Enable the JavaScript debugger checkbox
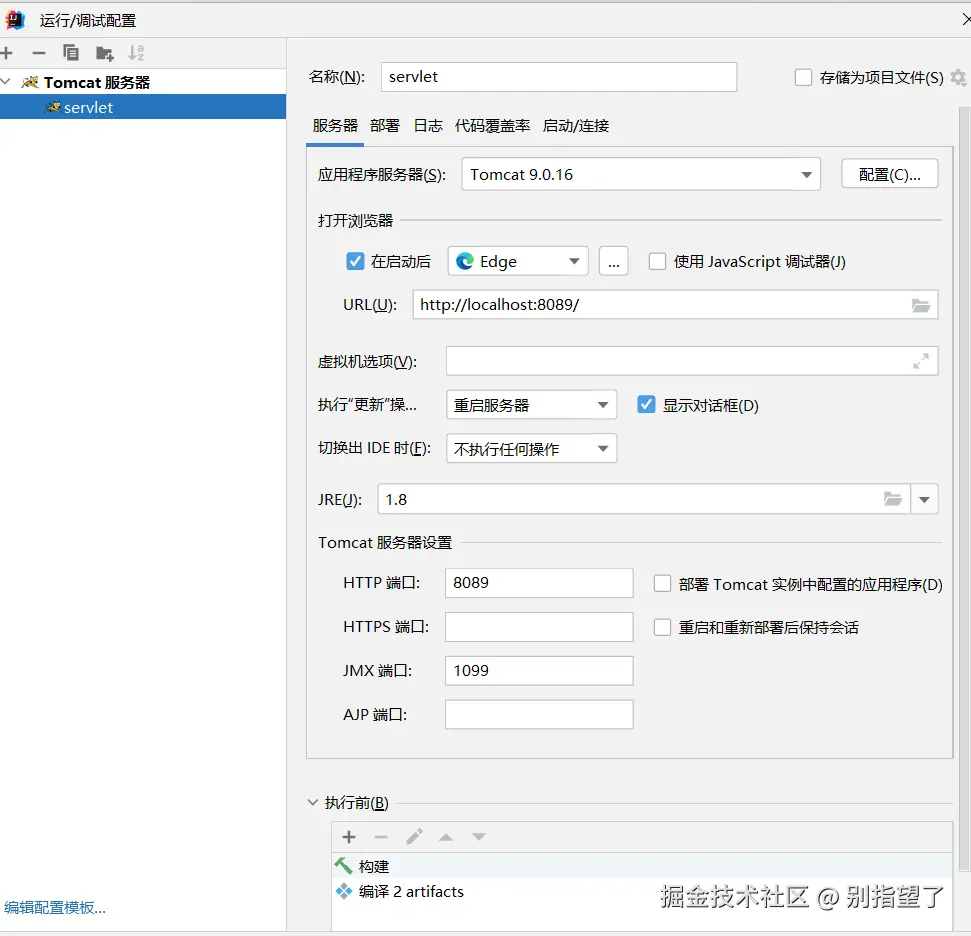 (657, 261)
